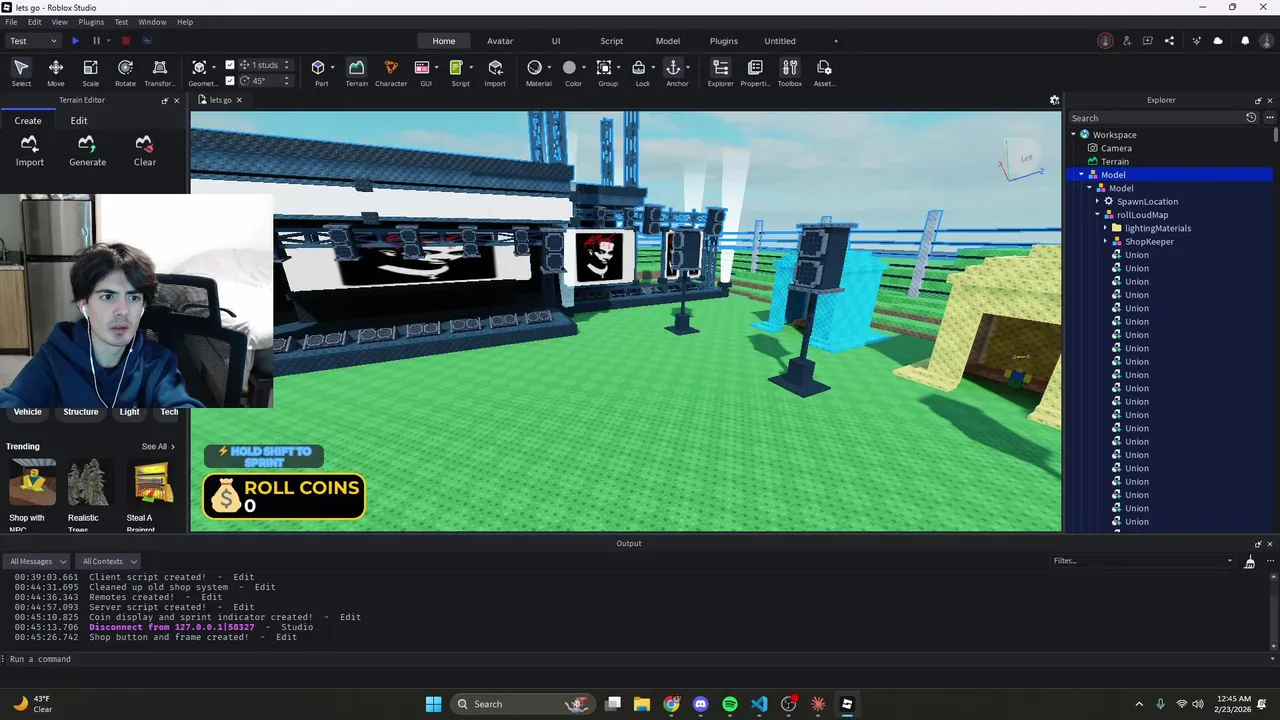
Task: Collapse the selected Model node
Action: [x=1081, y=175]
